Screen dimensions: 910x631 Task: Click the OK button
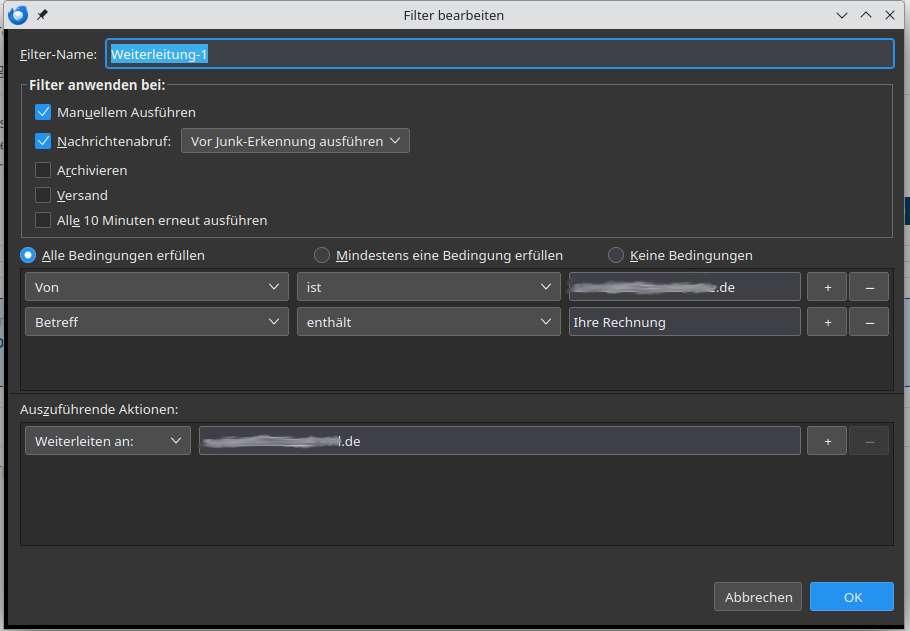point(852,597)
